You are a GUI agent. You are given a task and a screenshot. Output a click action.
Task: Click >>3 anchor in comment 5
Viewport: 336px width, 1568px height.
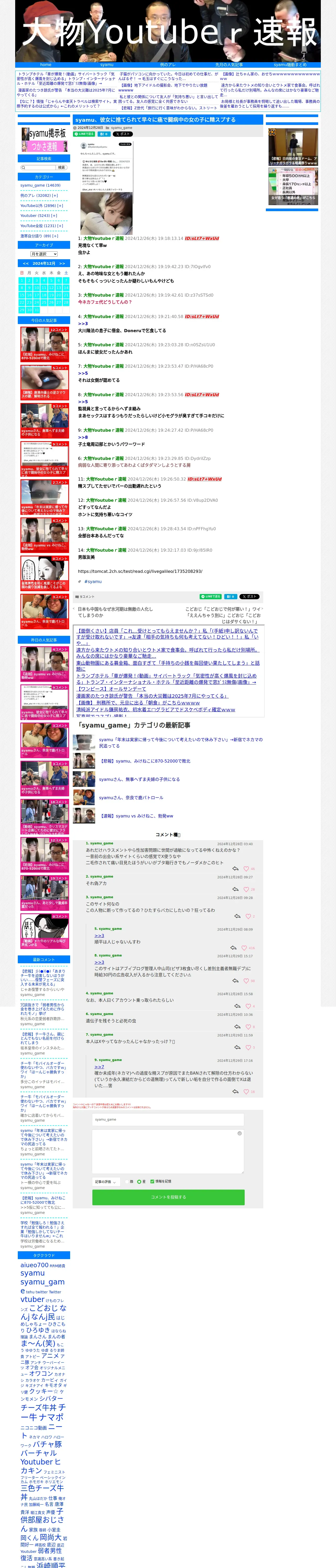[x=99, y=936]
